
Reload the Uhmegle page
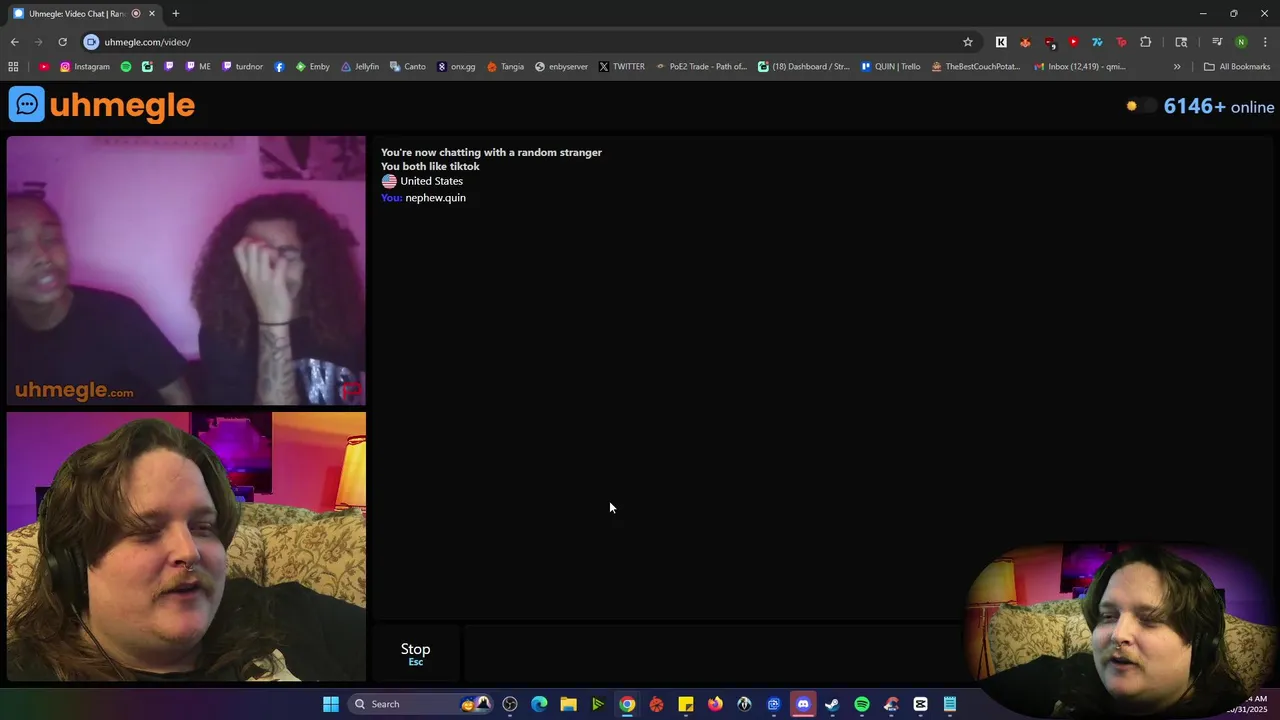62,42
